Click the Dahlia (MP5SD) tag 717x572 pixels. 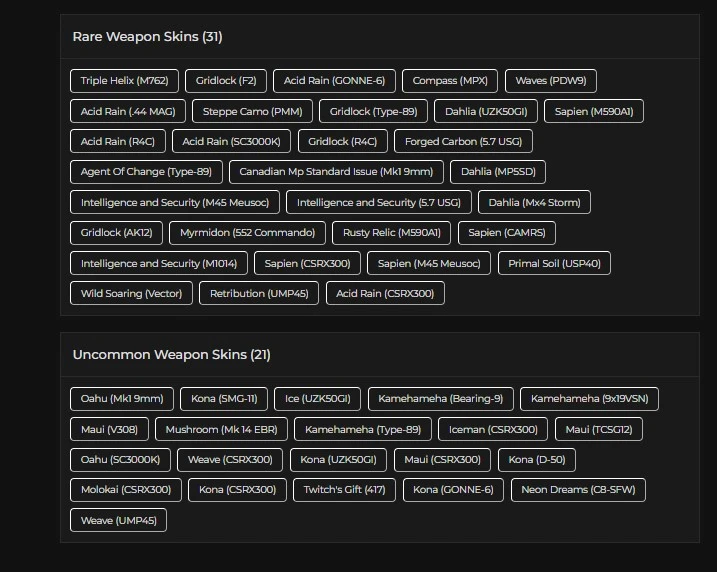[498, 172]
